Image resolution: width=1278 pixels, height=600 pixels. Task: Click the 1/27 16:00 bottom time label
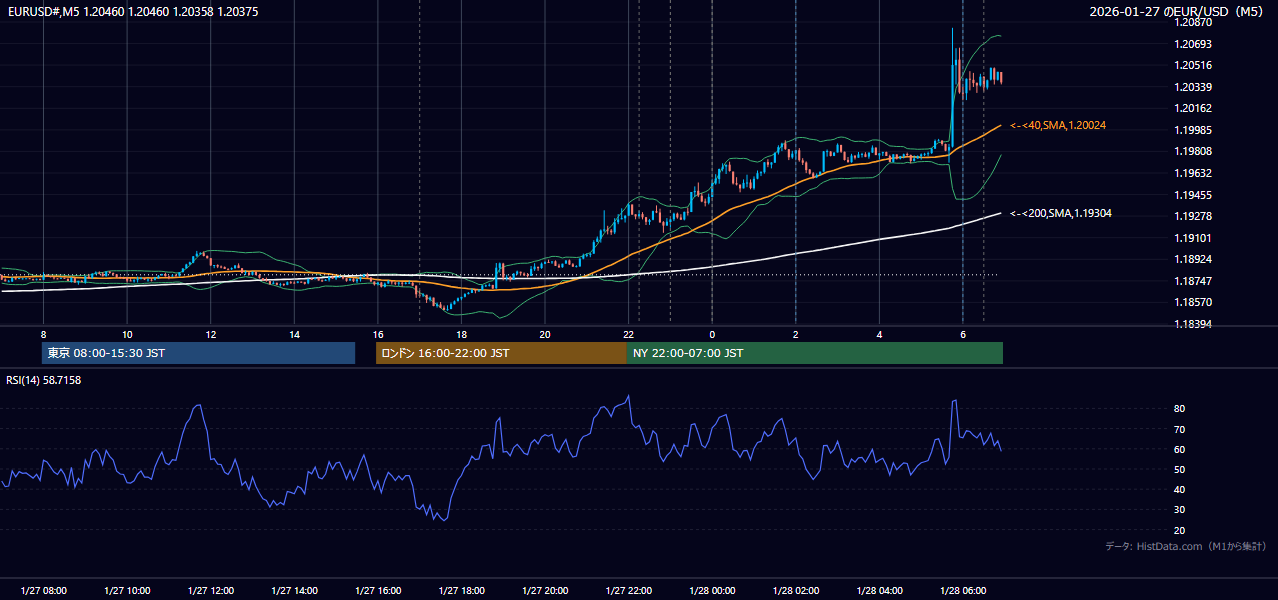tap(378, 591)
